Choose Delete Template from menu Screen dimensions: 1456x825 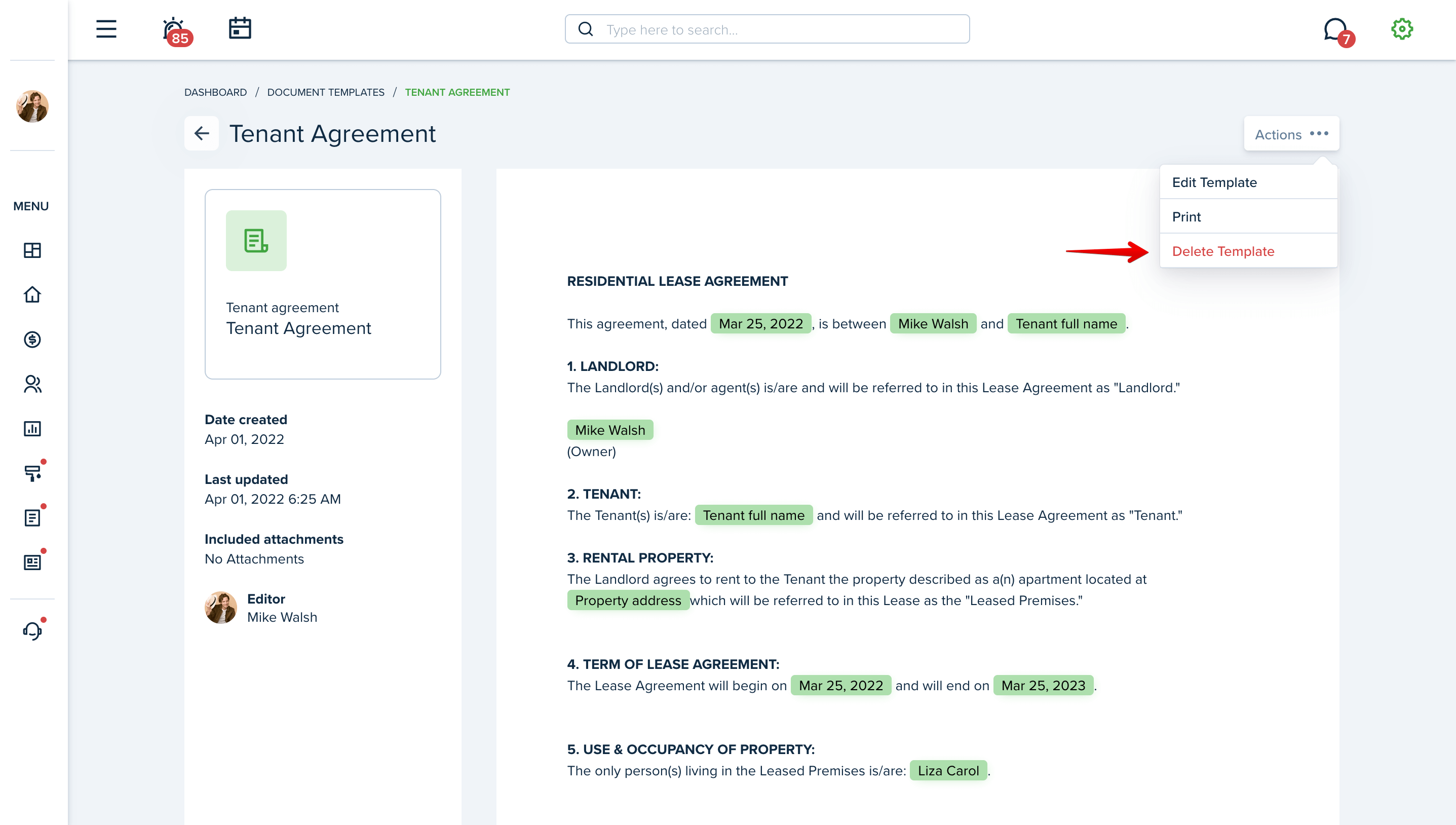pyautogui.click(x=1248, y=251)
